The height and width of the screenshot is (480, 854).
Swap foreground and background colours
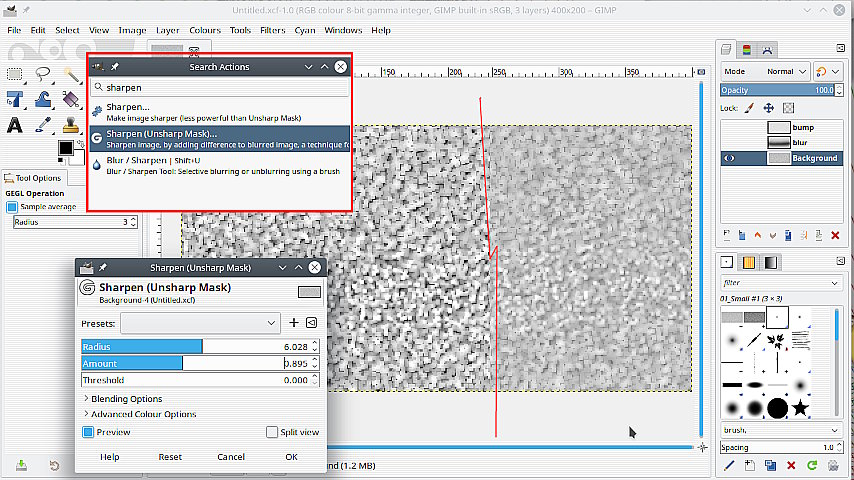(80, 143)
